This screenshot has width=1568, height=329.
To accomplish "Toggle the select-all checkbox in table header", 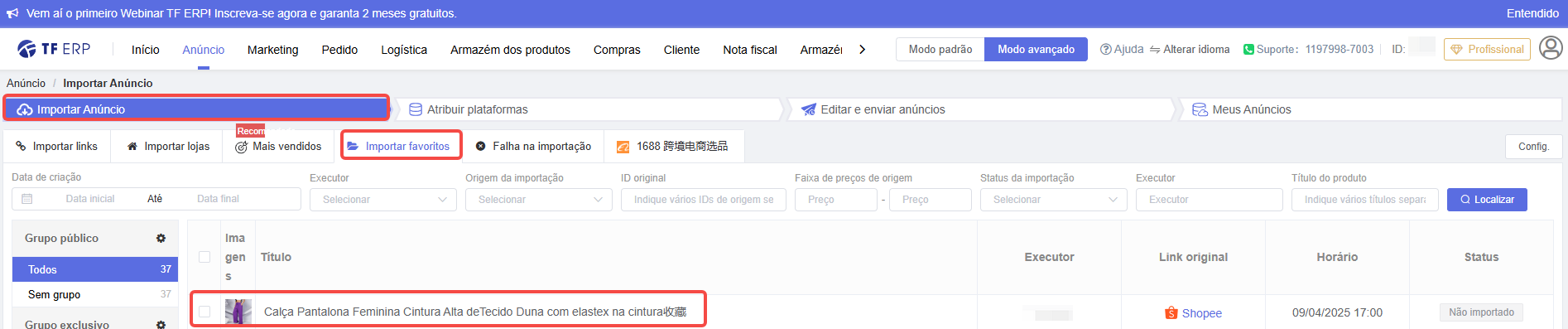I will point(204,257).
